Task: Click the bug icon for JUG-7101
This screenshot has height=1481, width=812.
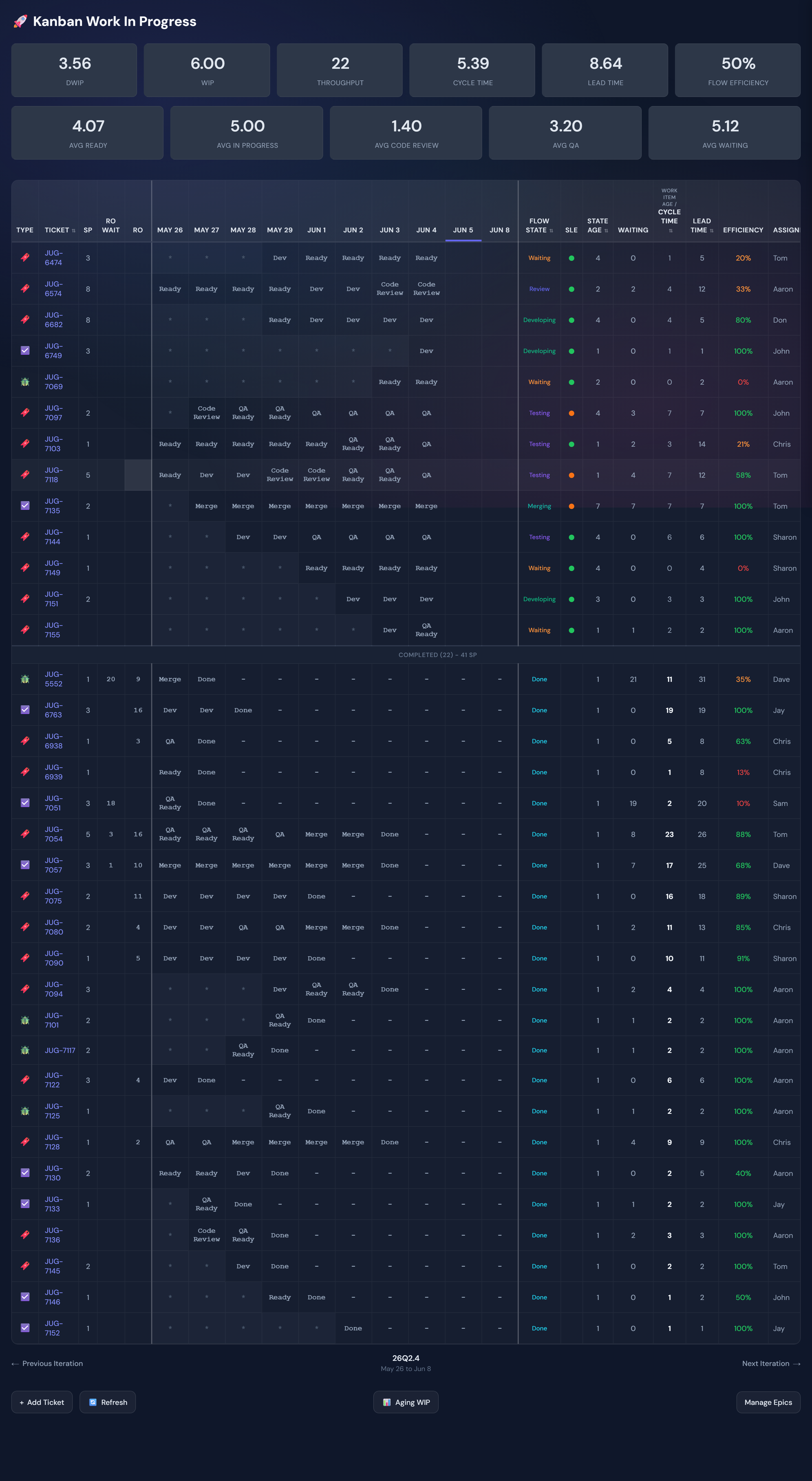Action: (x=25, y=1021)
